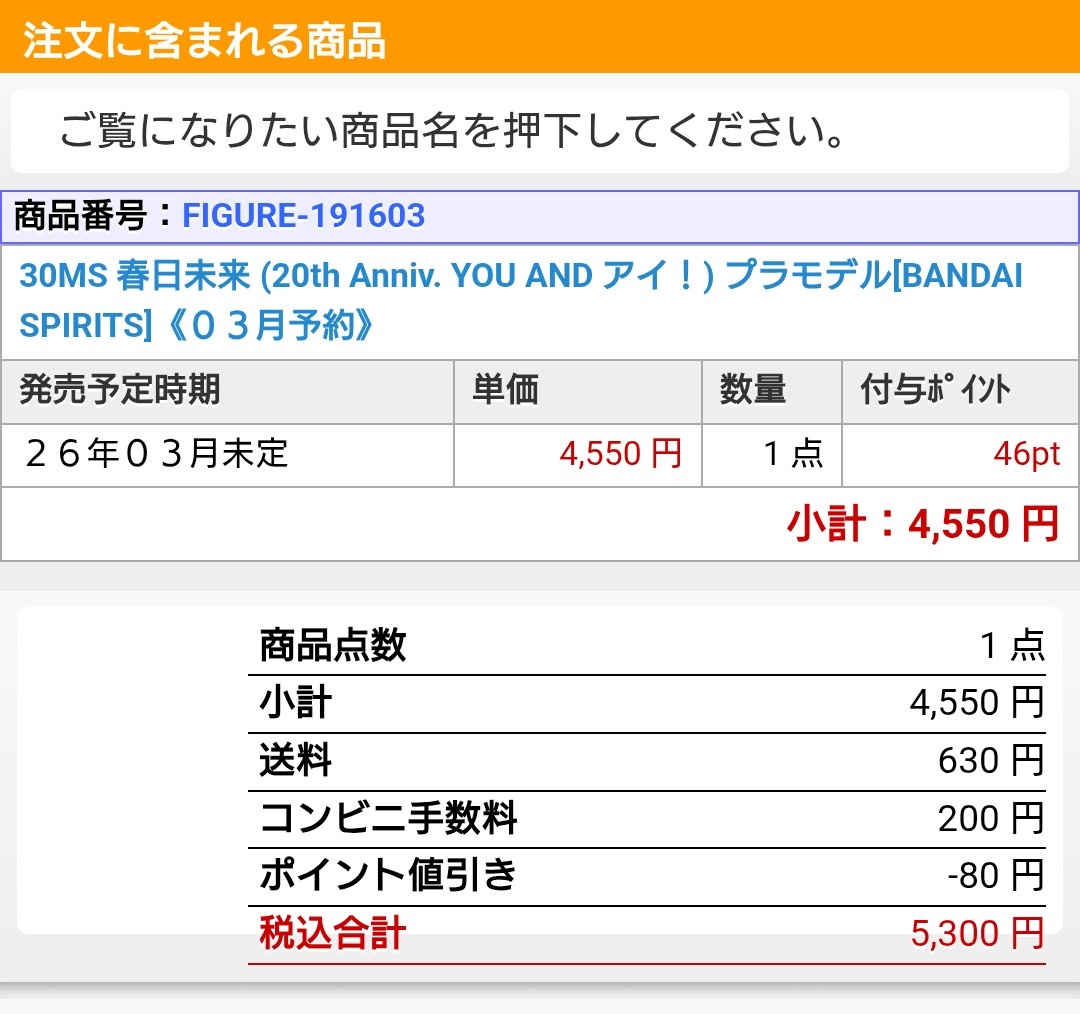Click the 5,300 円 total amount
Image resolution: width=1080 pixels, height=1014 pixels.
976,934
